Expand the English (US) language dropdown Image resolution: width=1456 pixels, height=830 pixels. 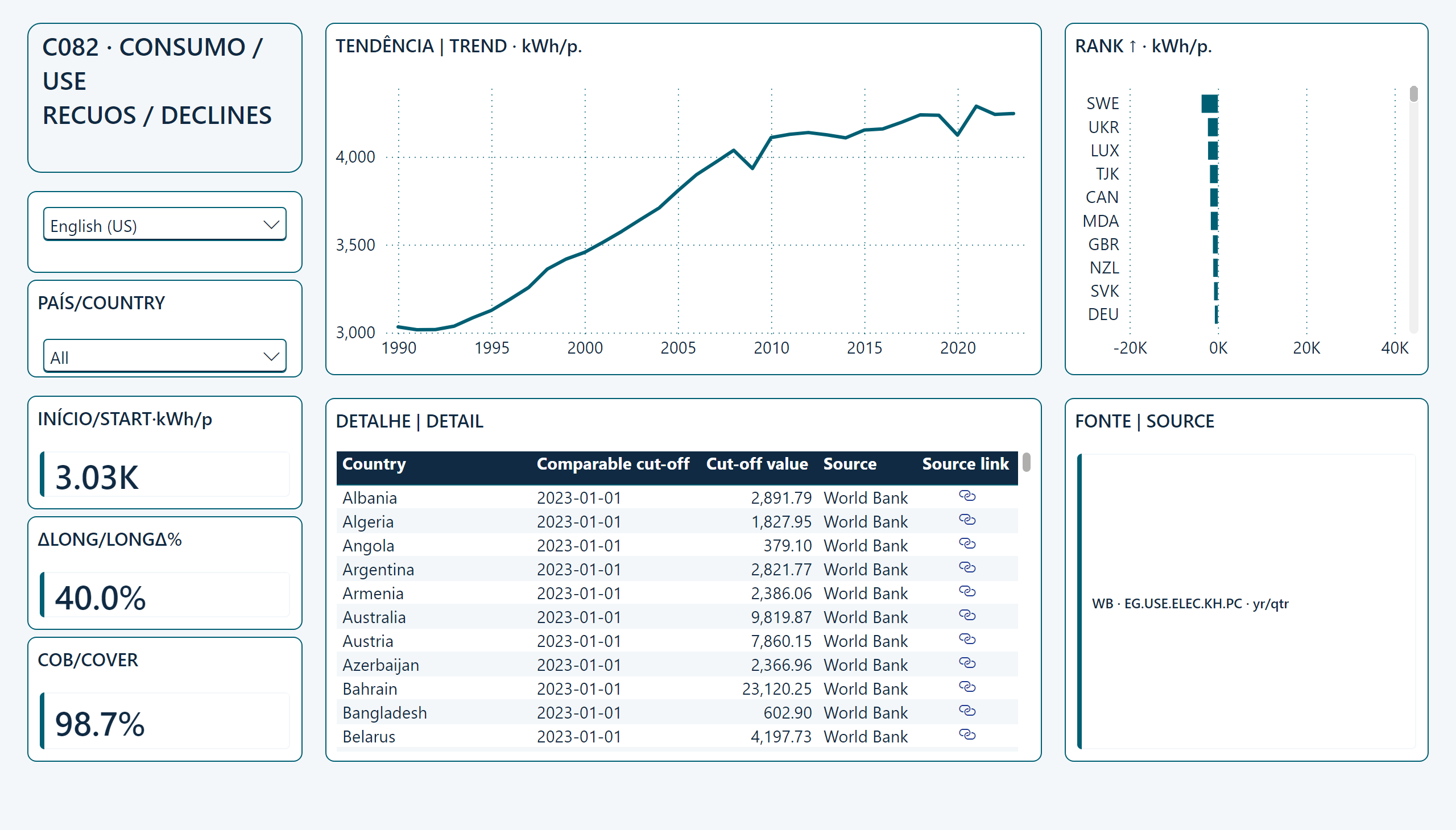click(165, 225)
